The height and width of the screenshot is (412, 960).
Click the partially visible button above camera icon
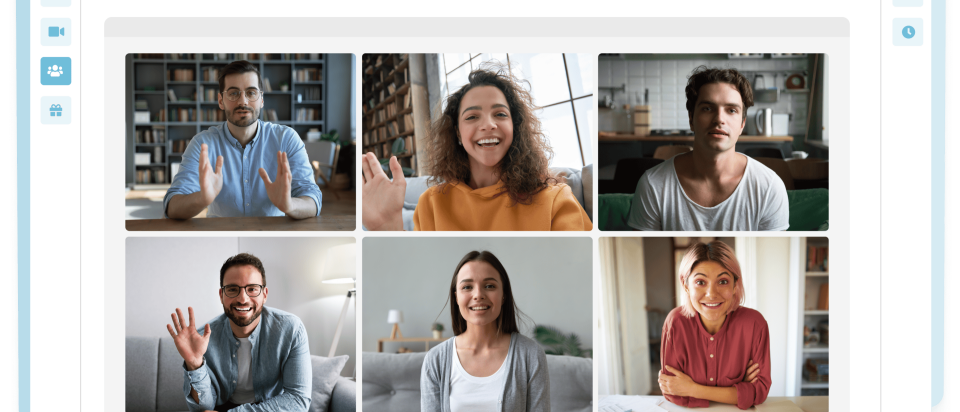pos(56,3)
